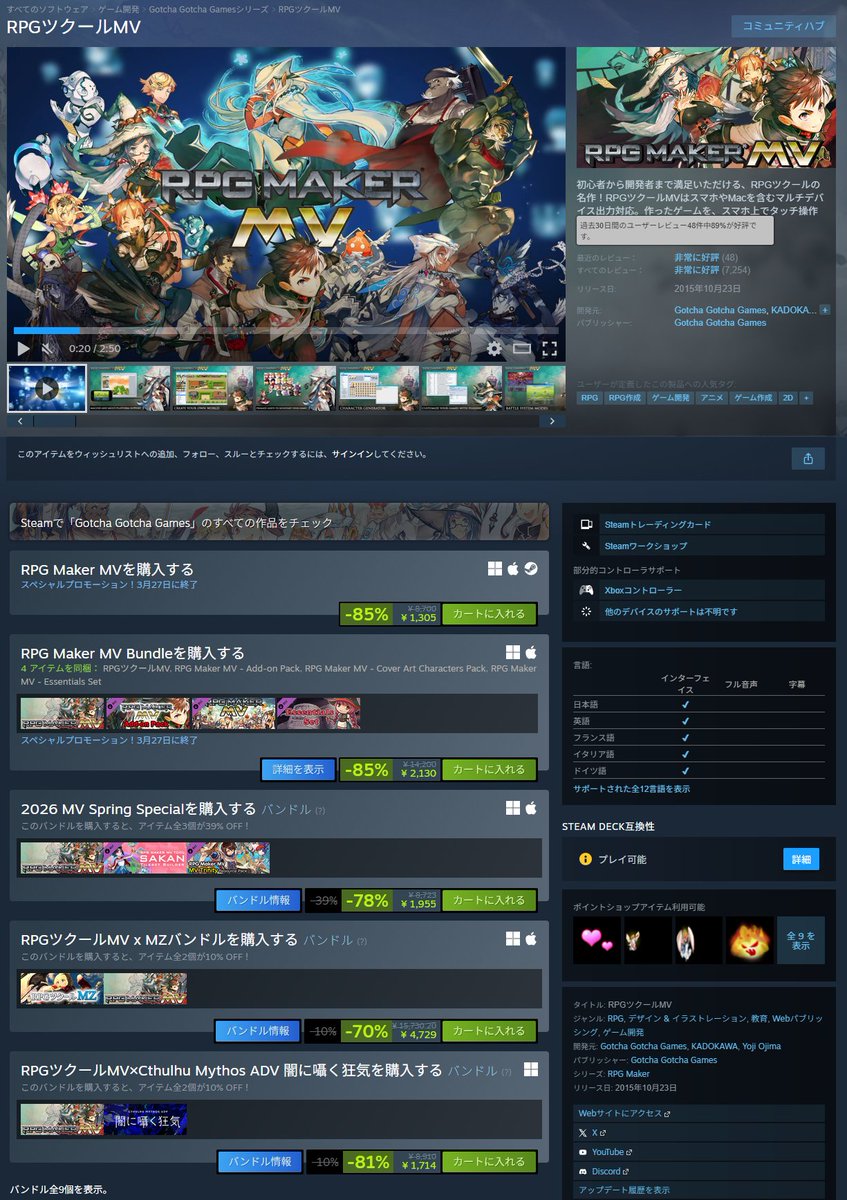
Task: Enter fullscreen video mode
Action: click(549, 349)
